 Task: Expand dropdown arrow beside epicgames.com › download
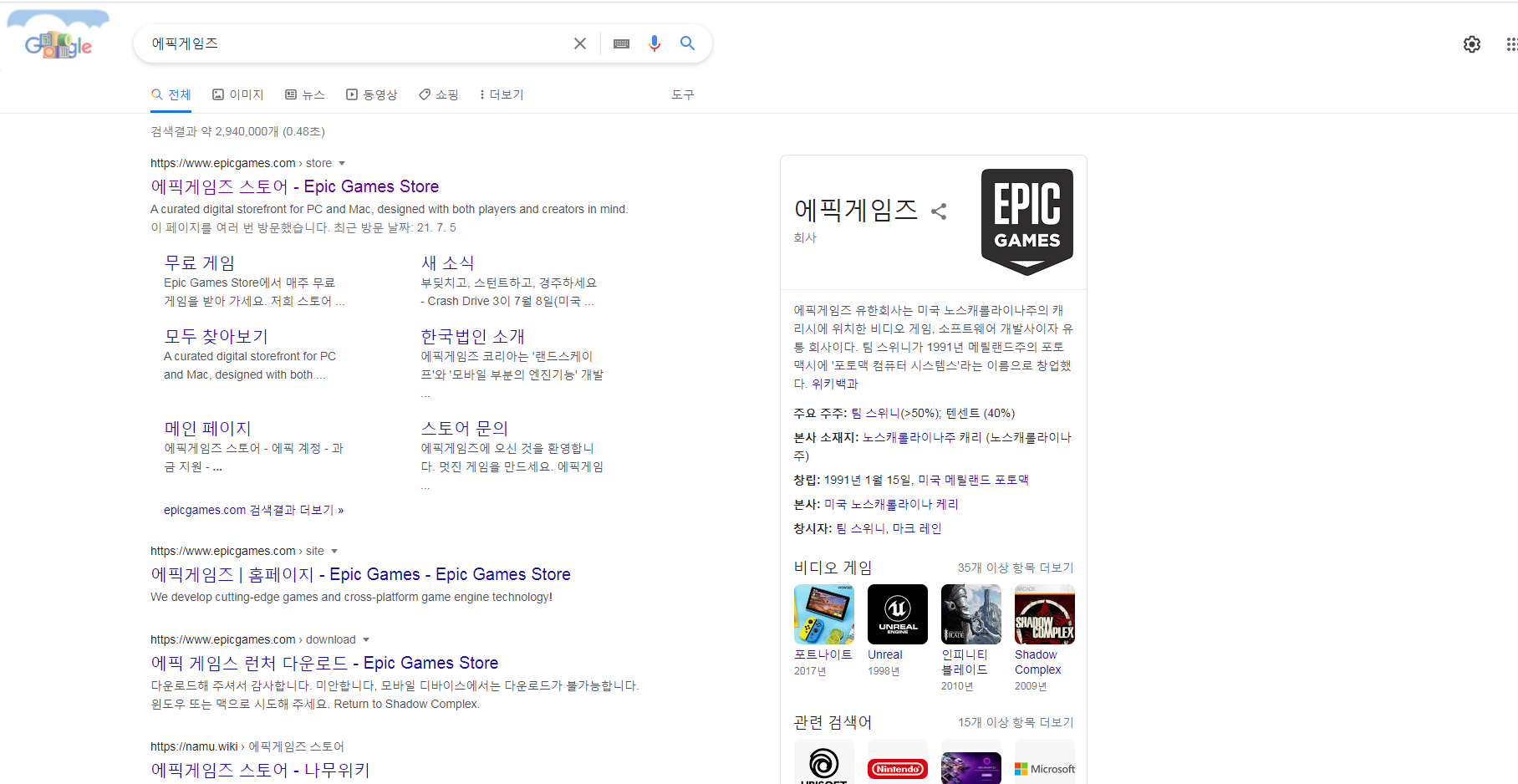point(366,640)
